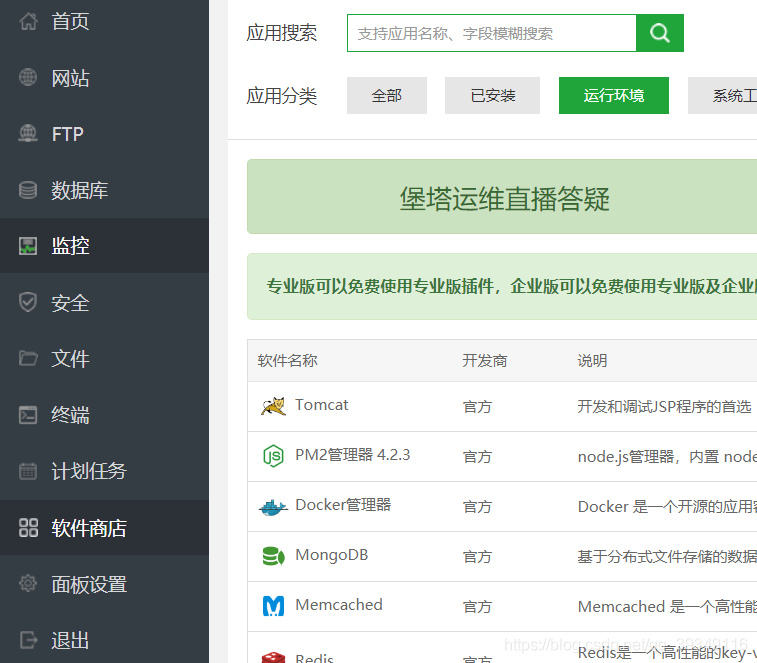Viewport: 757px width, 663px height.
Task: Focus the 应用搜索 input field
Action: 491,33
